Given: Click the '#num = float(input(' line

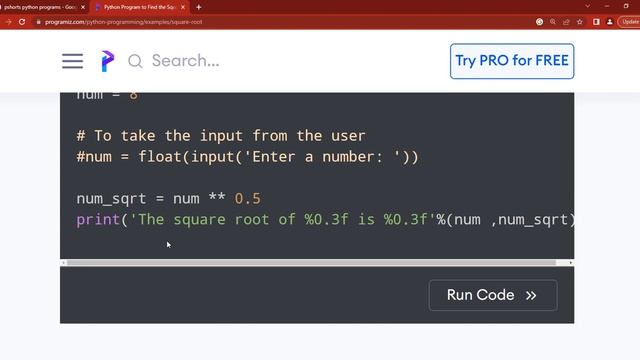Looking at the screenshot, I should coord(247,157).
